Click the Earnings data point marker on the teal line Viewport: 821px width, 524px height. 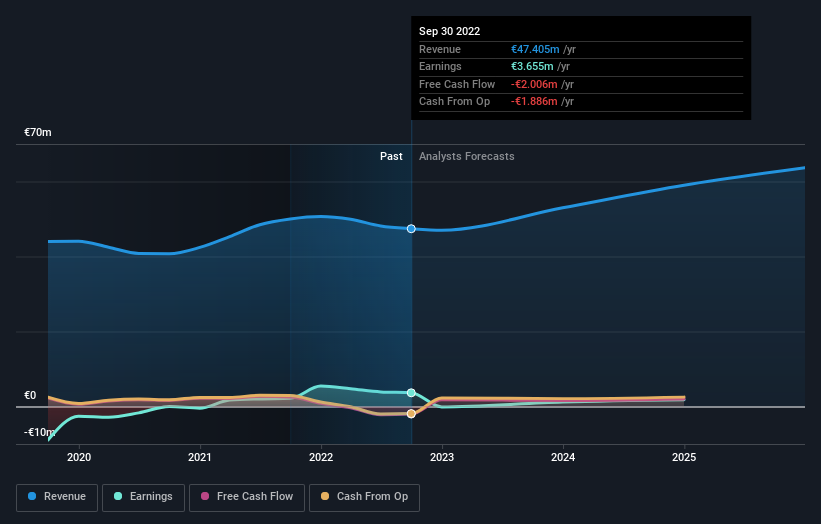[412, 393]
